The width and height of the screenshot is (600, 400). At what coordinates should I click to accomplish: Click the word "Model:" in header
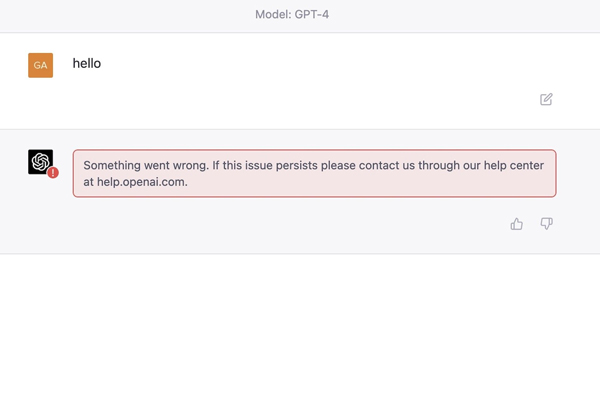pyautogui.click(x=273, y=15)
